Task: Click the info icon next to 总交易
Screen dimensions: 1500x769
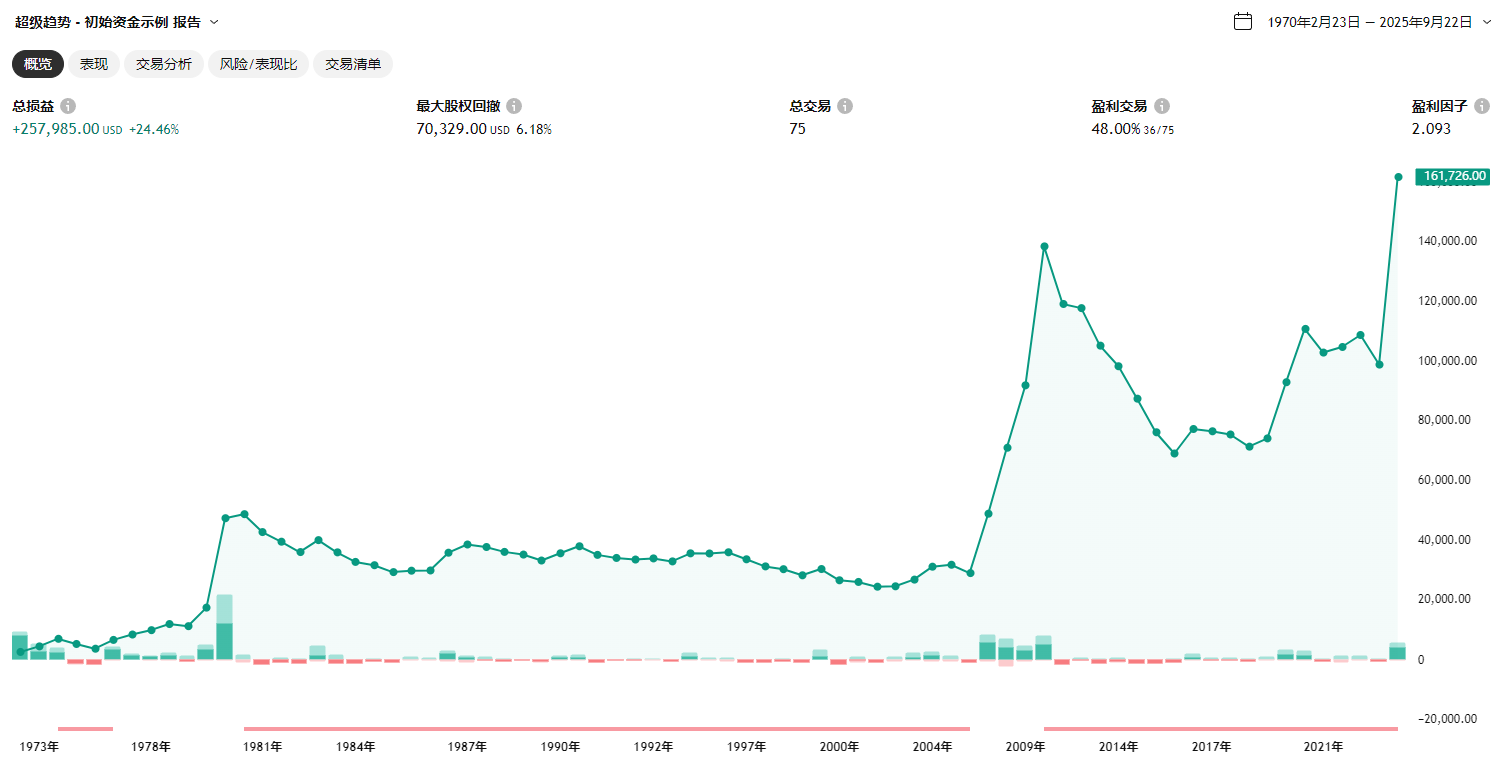Action: pyautogui.click(x=845, y=106)
